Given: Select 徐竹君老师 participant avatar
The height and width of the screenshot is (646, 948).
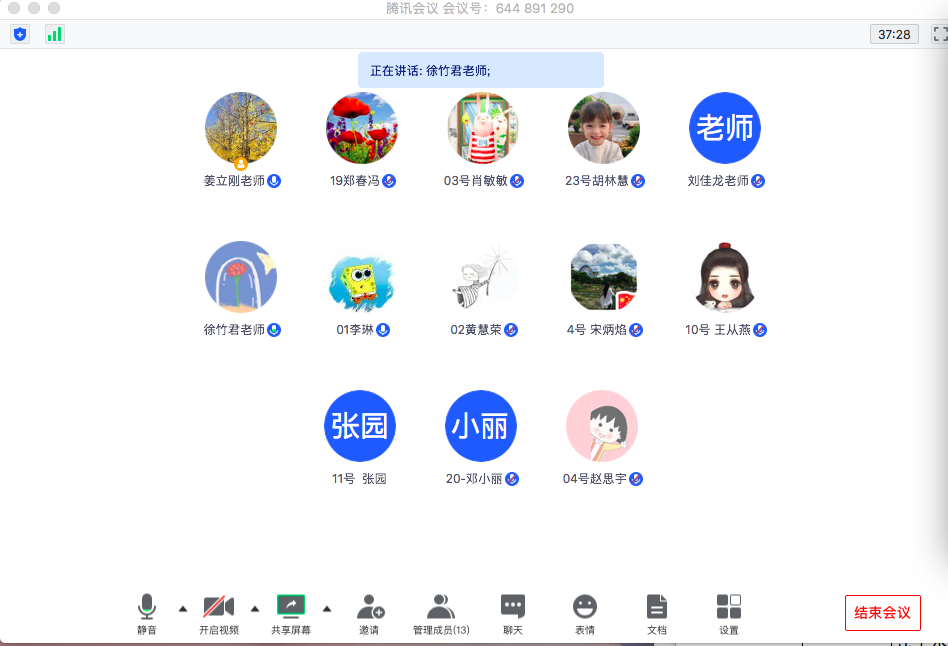Looking at the screenshot, I should pyautogui.click(x=241, y=277).
